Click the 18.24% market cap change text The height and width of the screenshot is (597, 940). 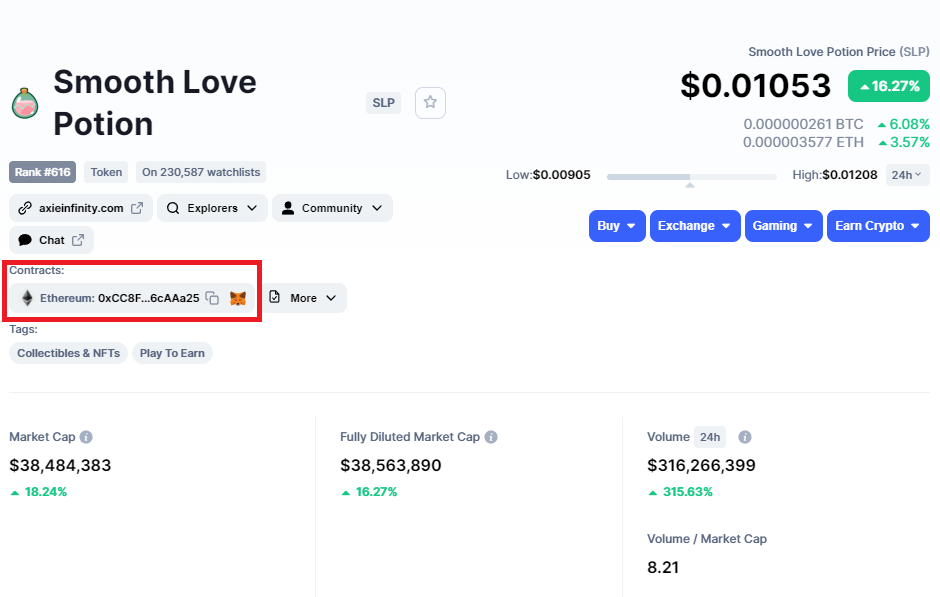point(46,492)
